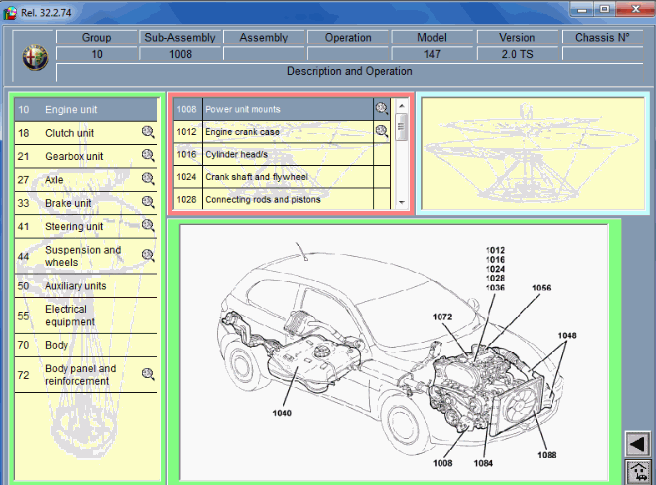Open magnifier for Suspension and wheels row
656x485 pixels.
pyautogui.click(x=148, y=255)
